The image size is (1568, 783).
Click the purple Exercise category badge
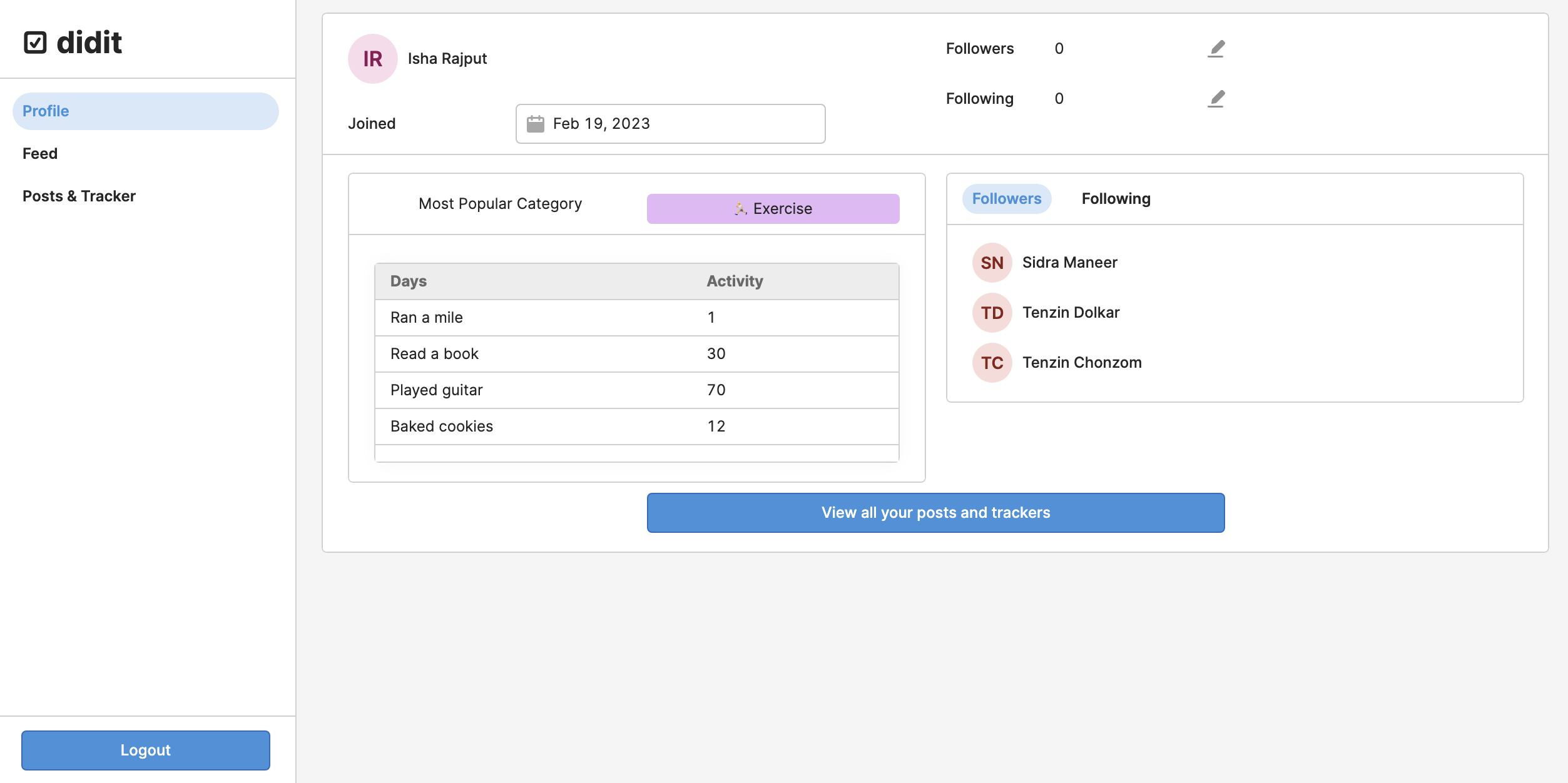pyautogui.click(x=773, y=209)
